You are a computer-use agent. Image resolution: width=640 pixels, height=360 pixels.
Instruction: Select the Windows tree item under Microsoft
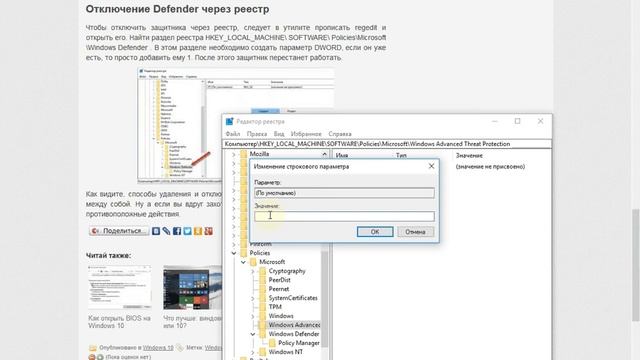(281, 316)
